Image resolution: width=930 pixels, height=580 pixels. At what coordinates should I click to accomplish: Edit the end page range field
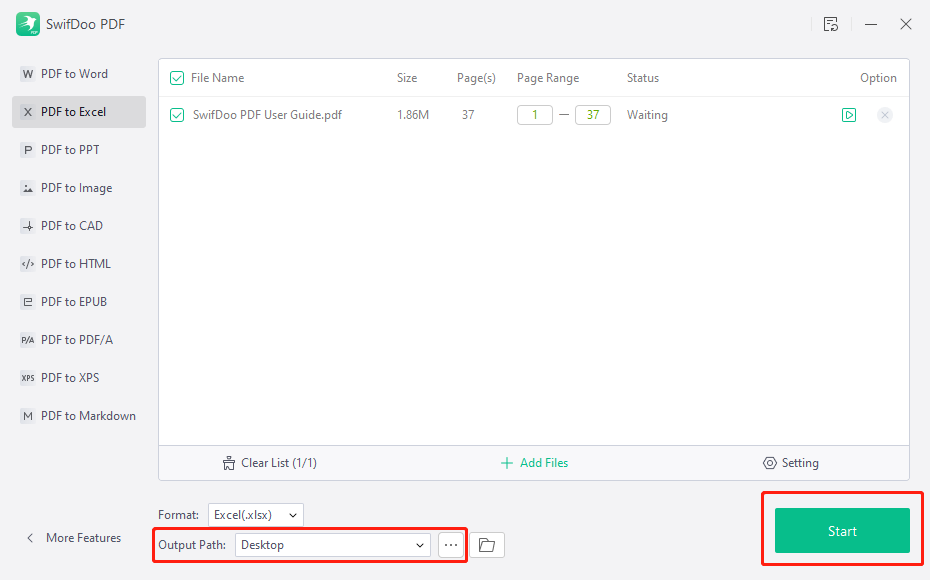pos(593,115)
